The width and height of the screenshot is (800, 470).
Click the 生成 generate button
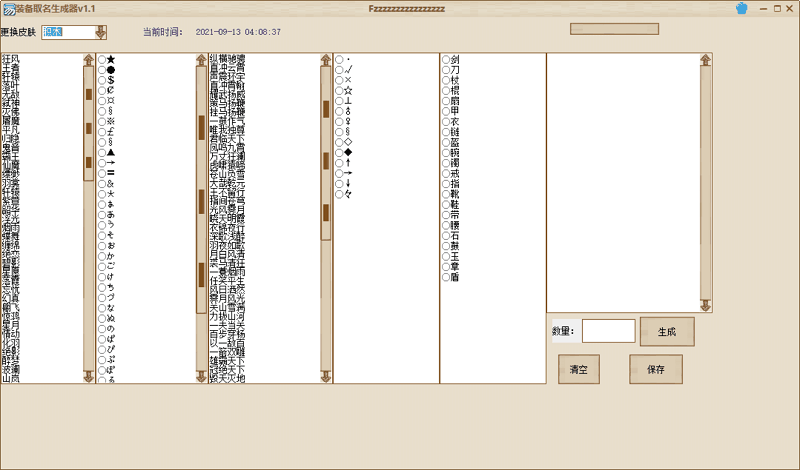666,331
